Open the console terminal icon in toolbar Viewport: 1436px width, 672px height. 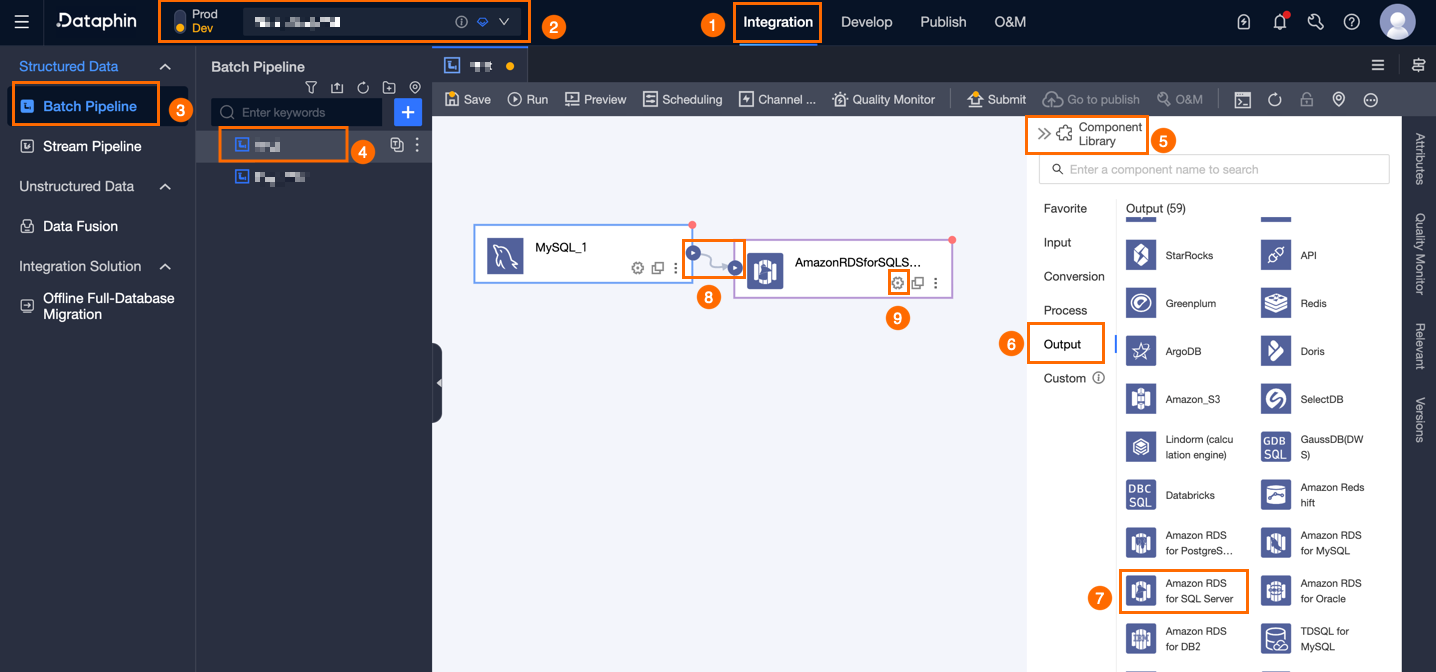coord(1242,99)
